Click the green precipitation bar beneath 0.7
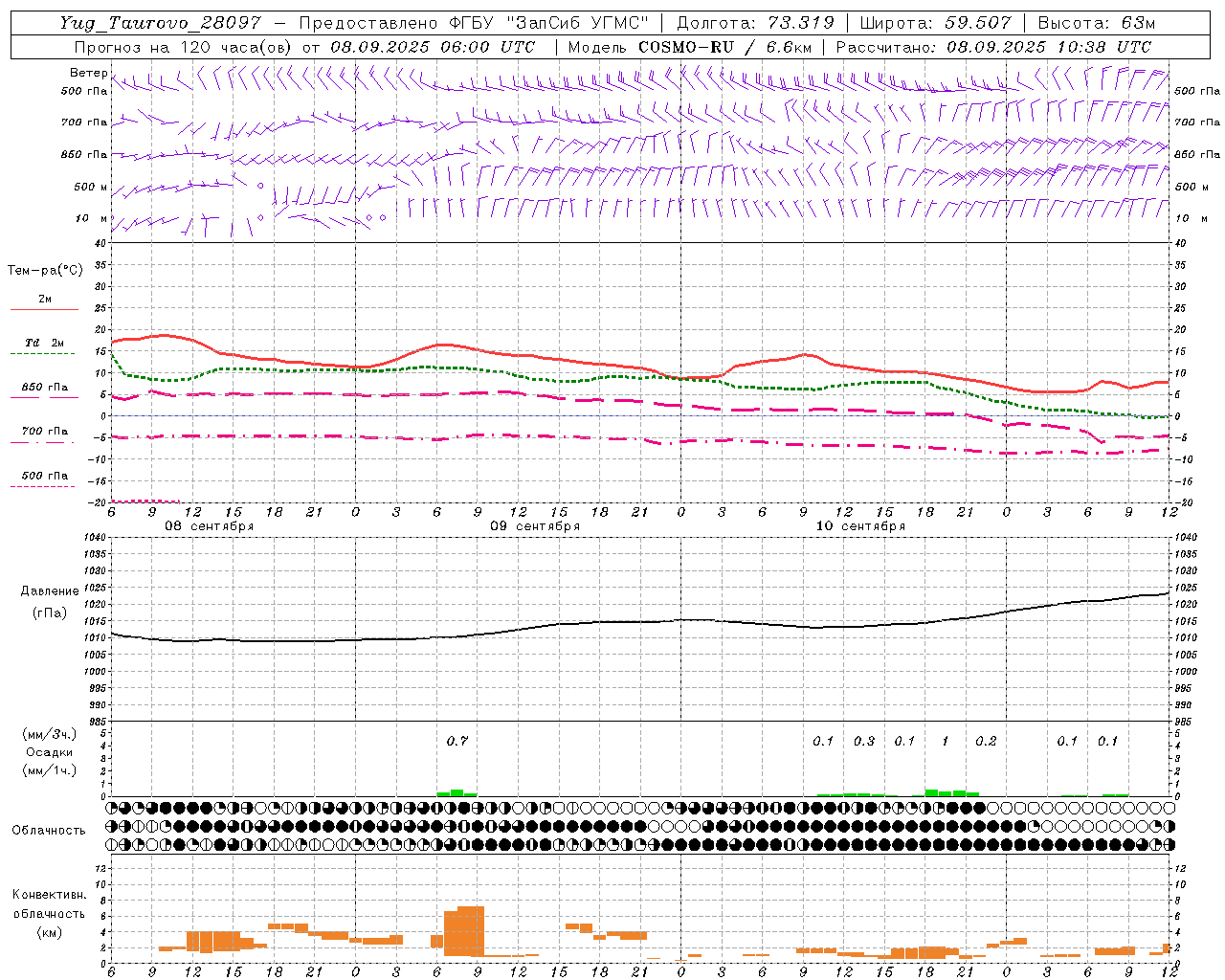Viewport: 1225px width, 980px height. click(457, 792)
